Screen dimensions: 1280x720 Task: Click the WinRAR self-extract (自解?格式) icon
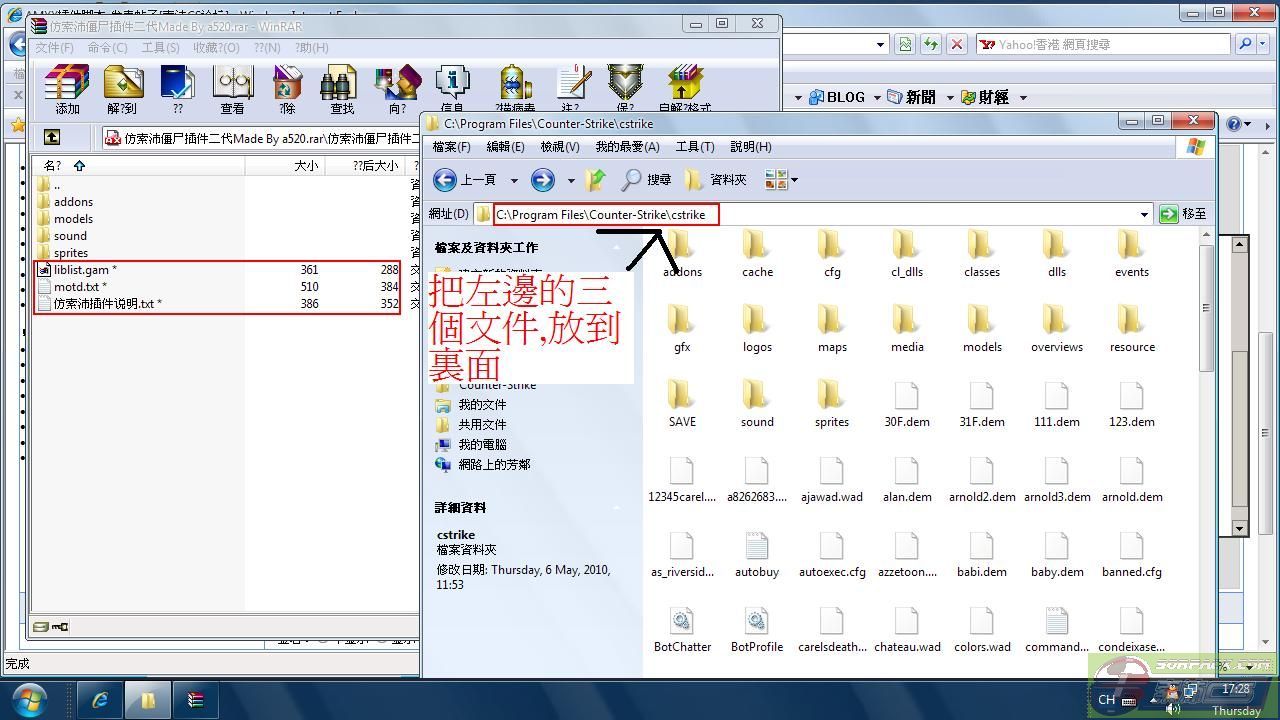(685, 83)
